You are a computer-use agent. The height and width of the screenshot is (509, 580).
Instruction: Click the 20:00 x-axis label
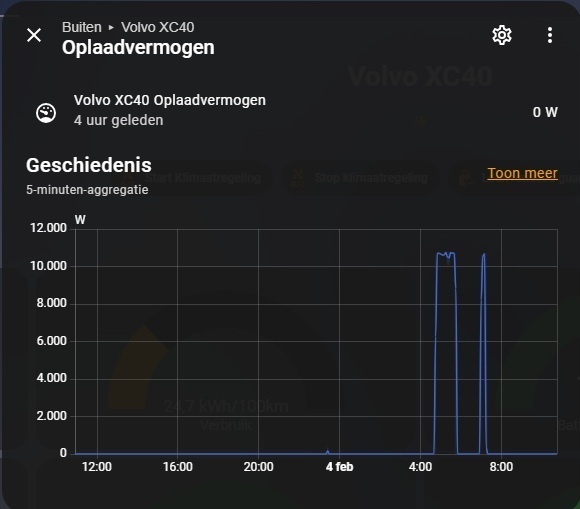click(259, 467)
